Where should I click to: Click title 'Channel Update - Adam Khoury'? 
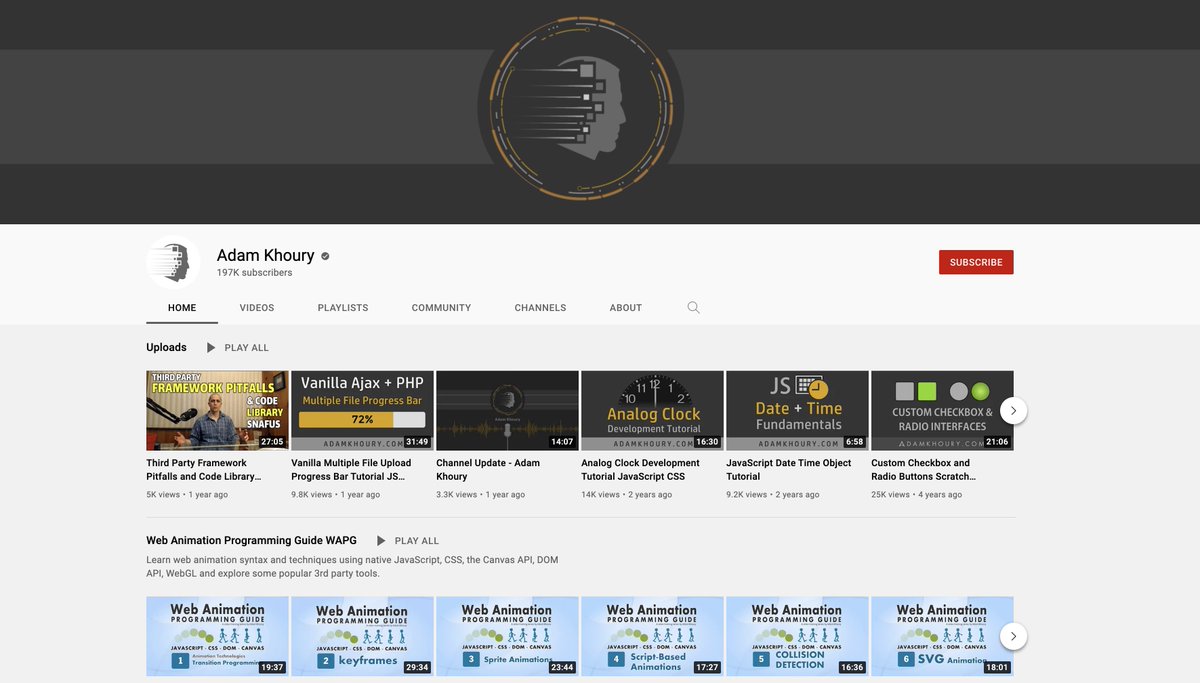coord(488,470)
